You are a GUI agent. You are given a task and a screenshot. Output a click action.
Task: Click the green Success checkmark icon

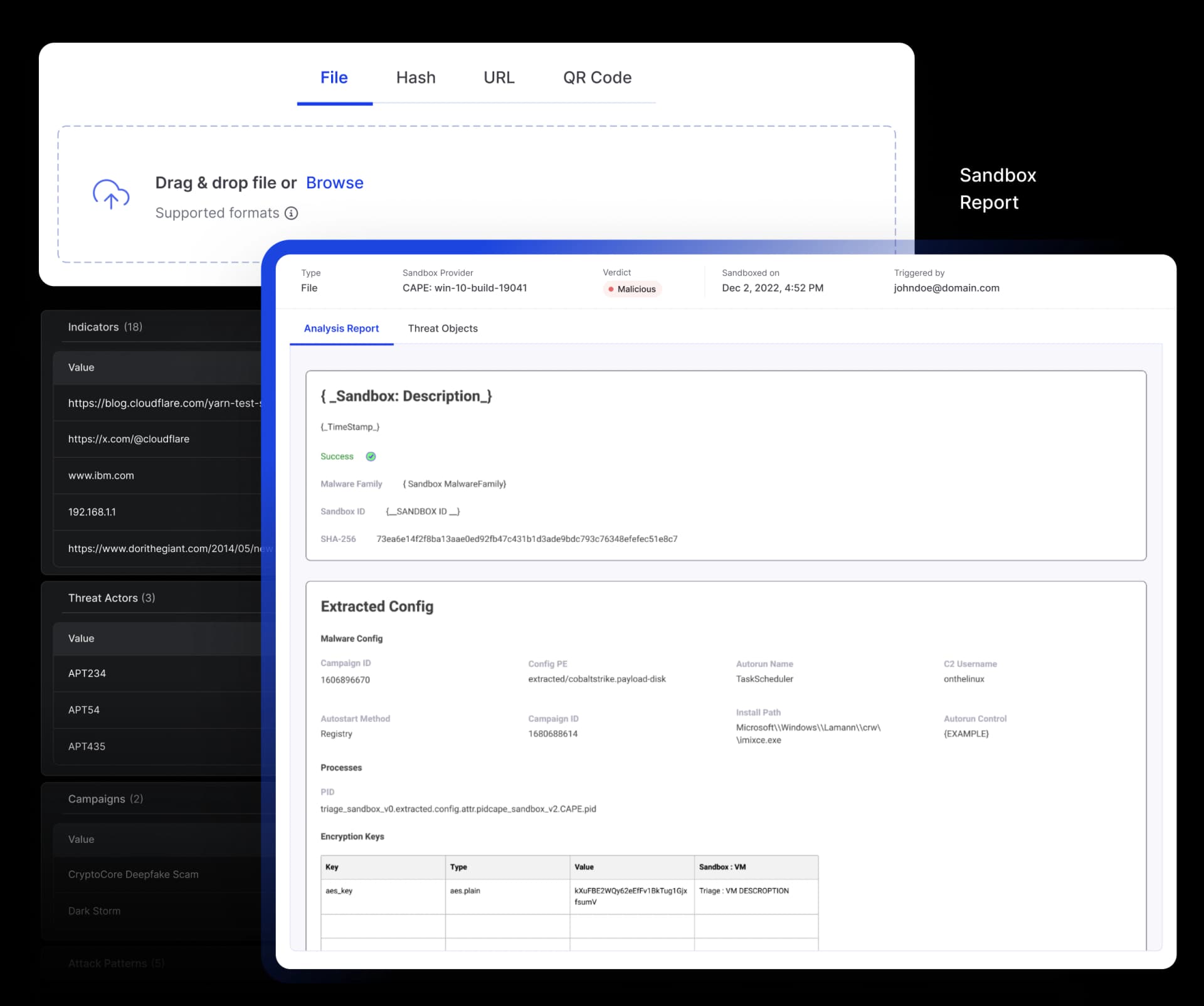pos(370,456)
